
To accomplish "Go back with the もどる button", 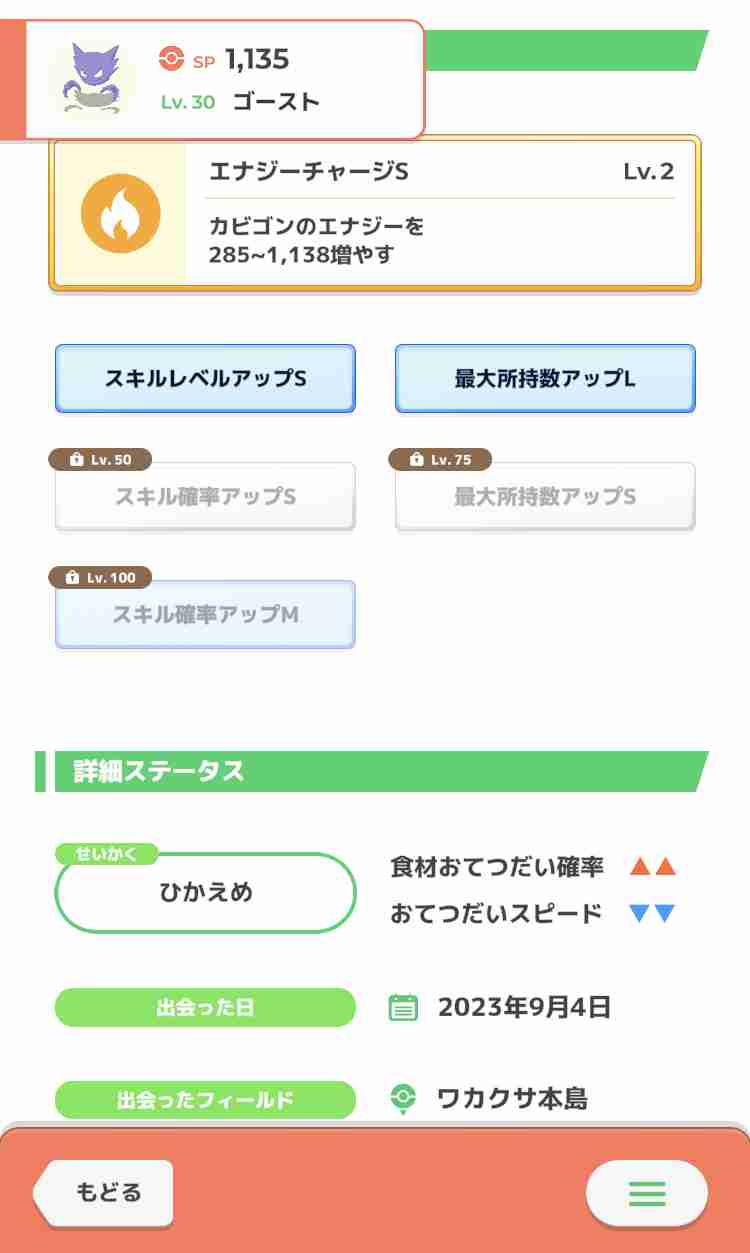I will (104, 1192).
